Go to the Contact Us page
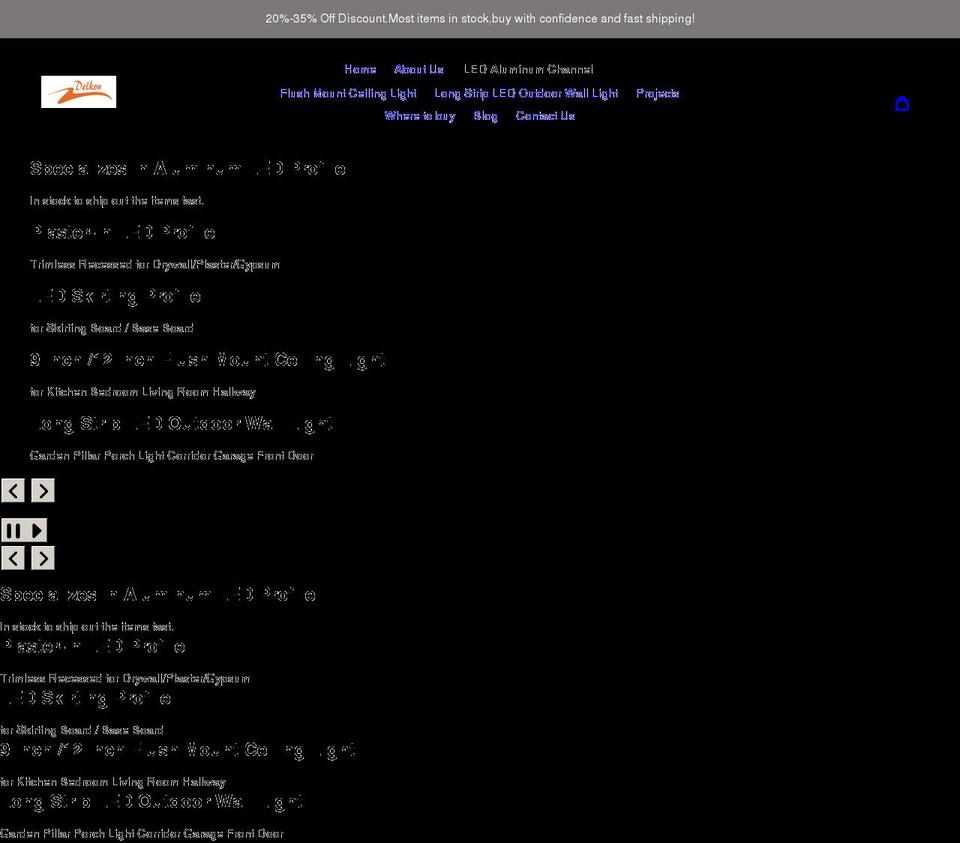Screen dimensions: 960x843 click(x=545, y=115)
